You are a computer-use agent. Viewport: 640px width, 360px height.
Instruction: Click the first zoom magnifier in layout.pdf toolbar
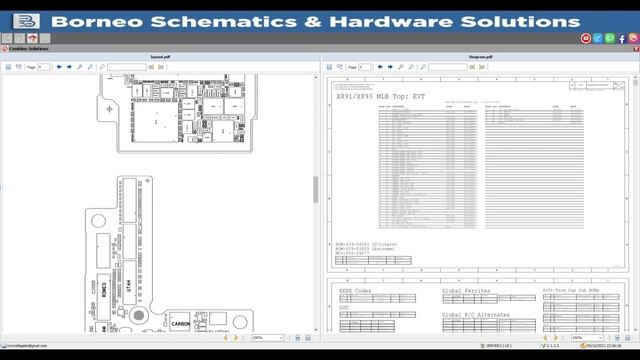[x=80, y=67]
